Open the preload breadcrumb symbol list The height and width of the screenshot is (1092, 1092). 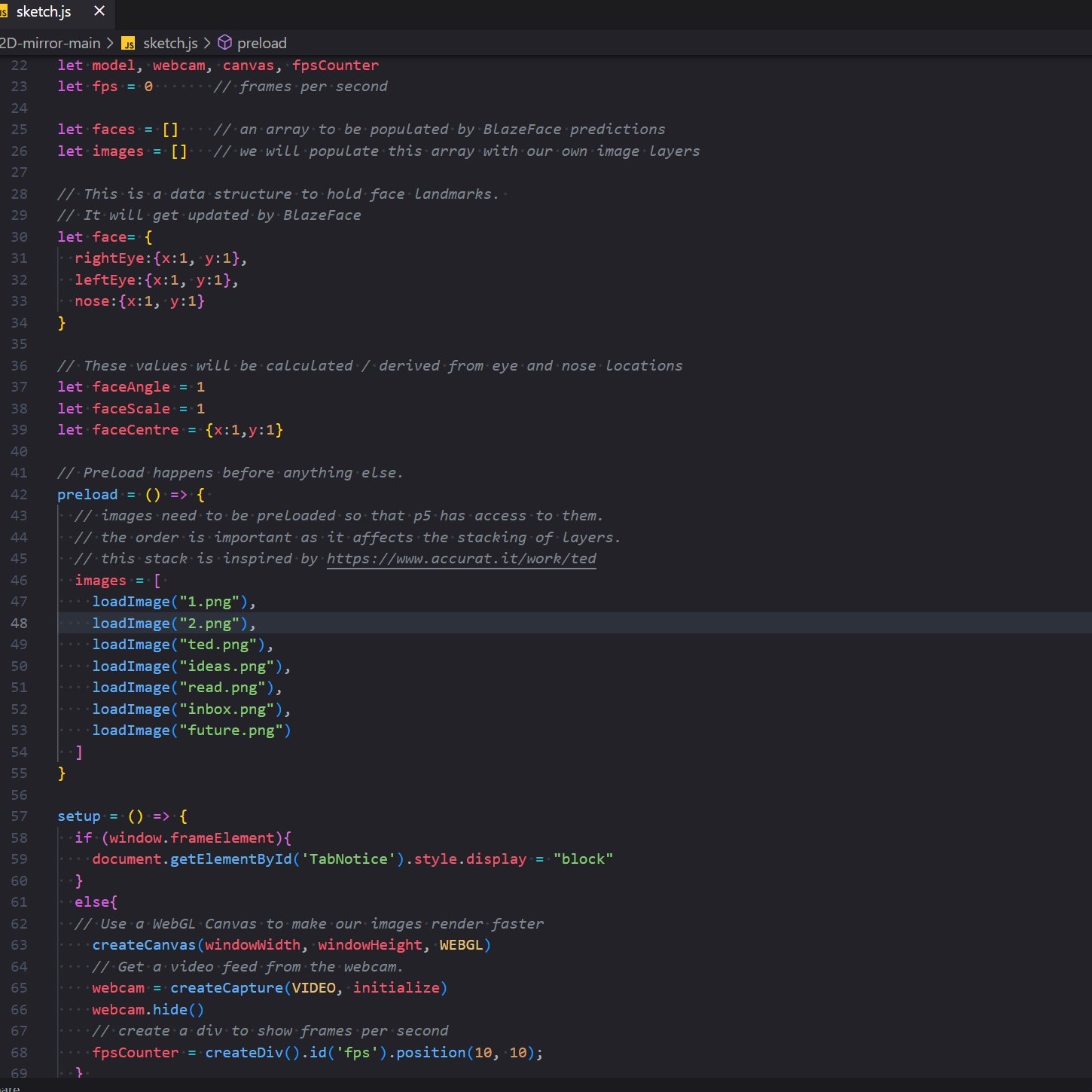click(261, 43)
